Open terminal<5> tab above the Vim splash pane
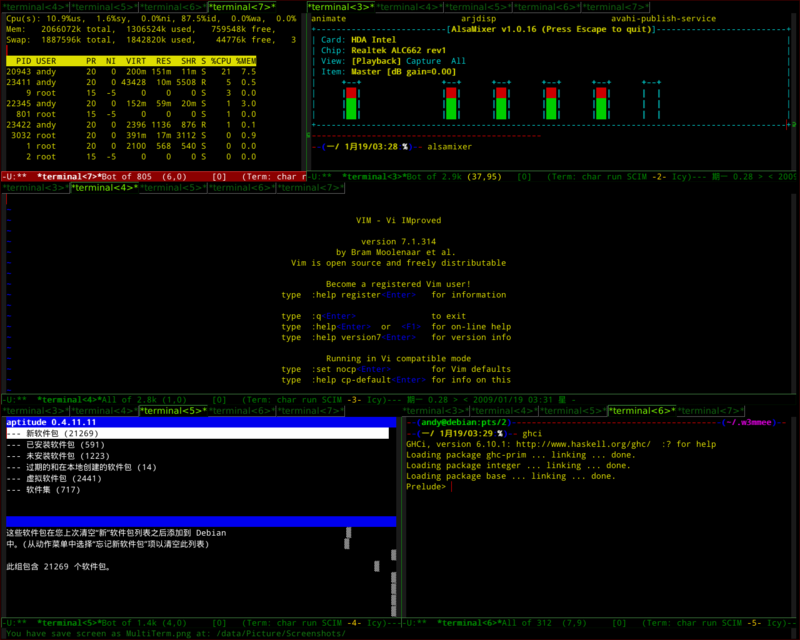800x640 pixels. point(173,188)
